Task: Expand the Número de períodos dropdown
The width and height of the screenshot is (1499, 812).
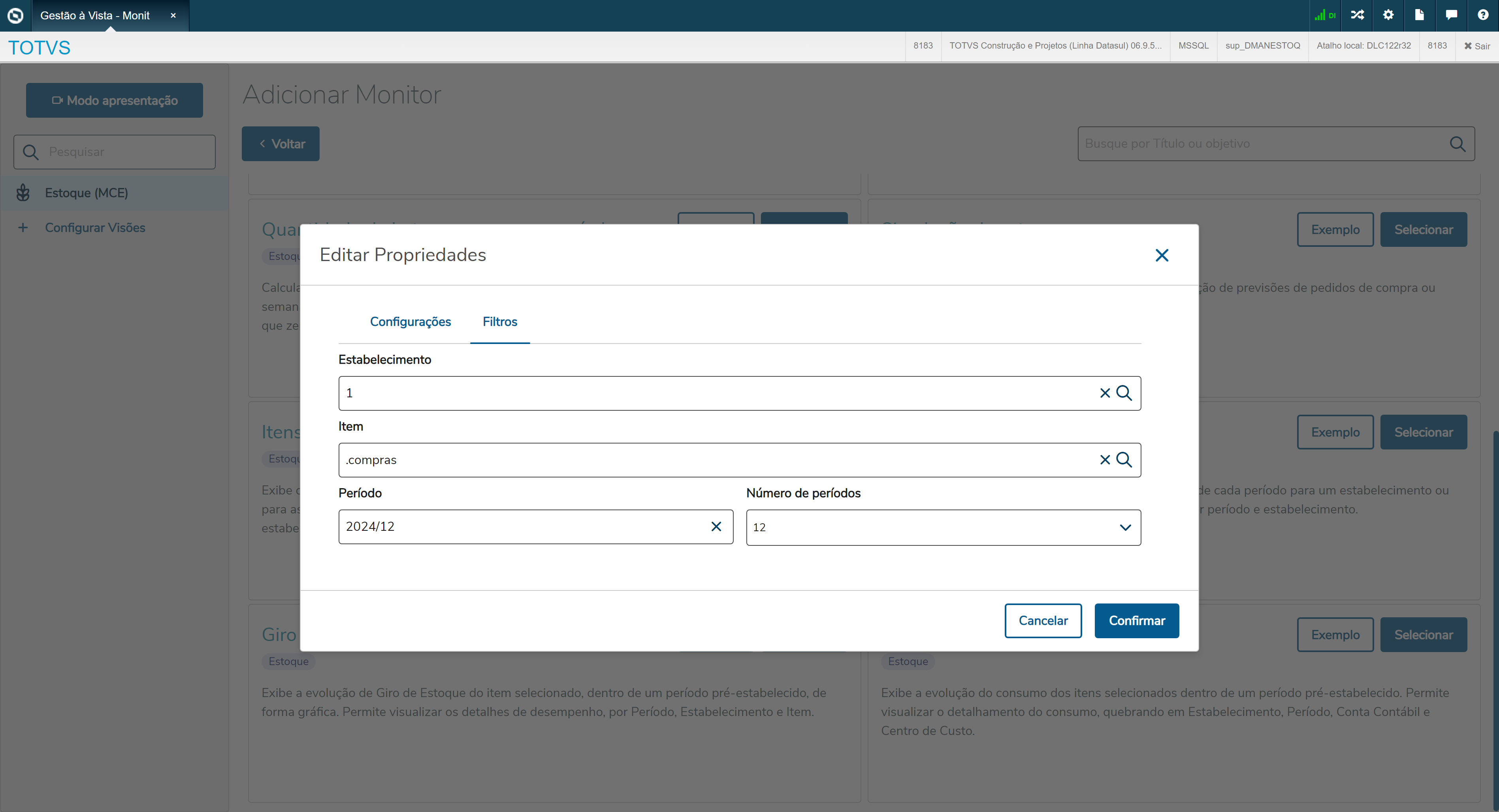Action: (1125, 528)
